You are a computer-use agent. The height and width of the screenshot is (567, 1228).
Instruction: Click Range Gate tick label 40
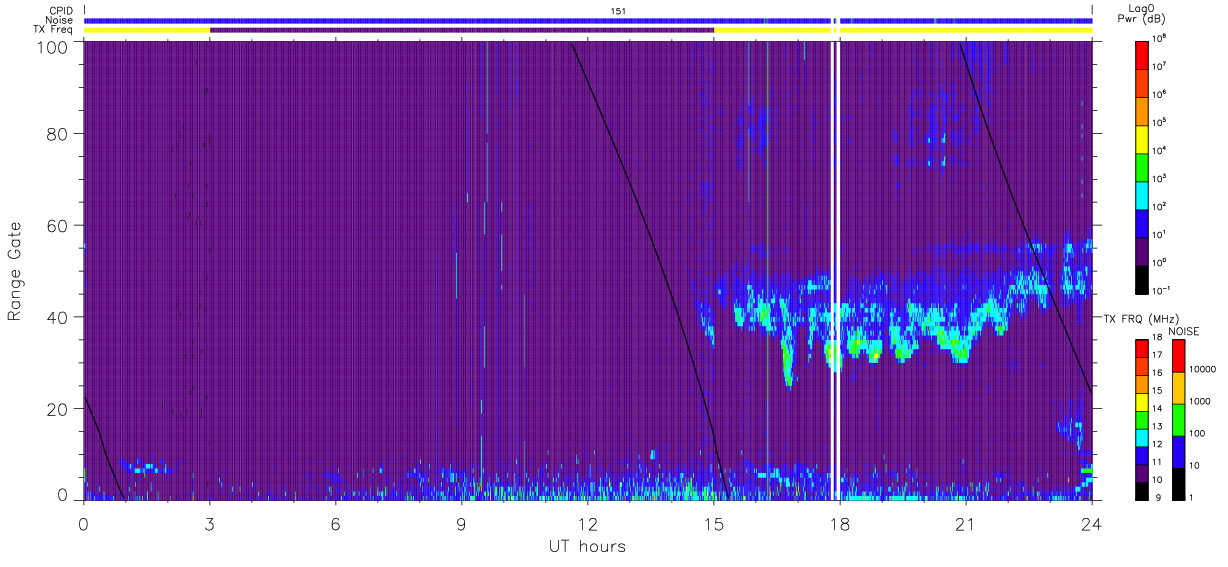[57, 317]
